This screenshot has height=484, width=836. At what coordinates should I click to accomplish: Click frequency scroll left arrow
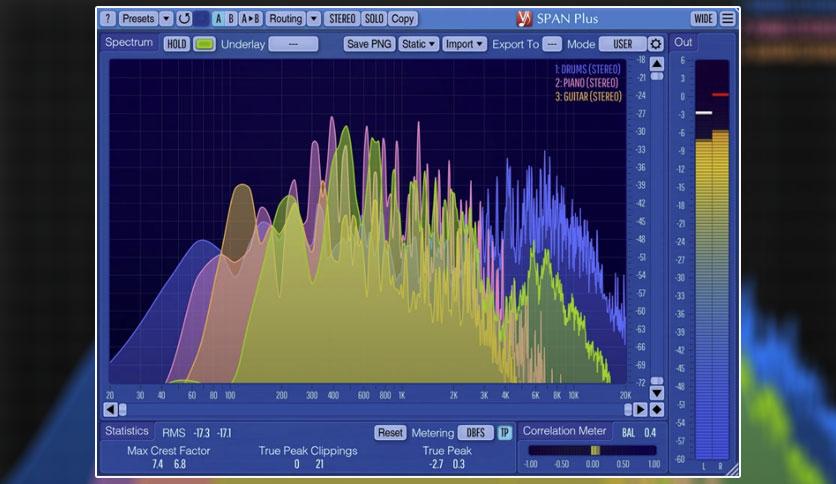(110, 409)
